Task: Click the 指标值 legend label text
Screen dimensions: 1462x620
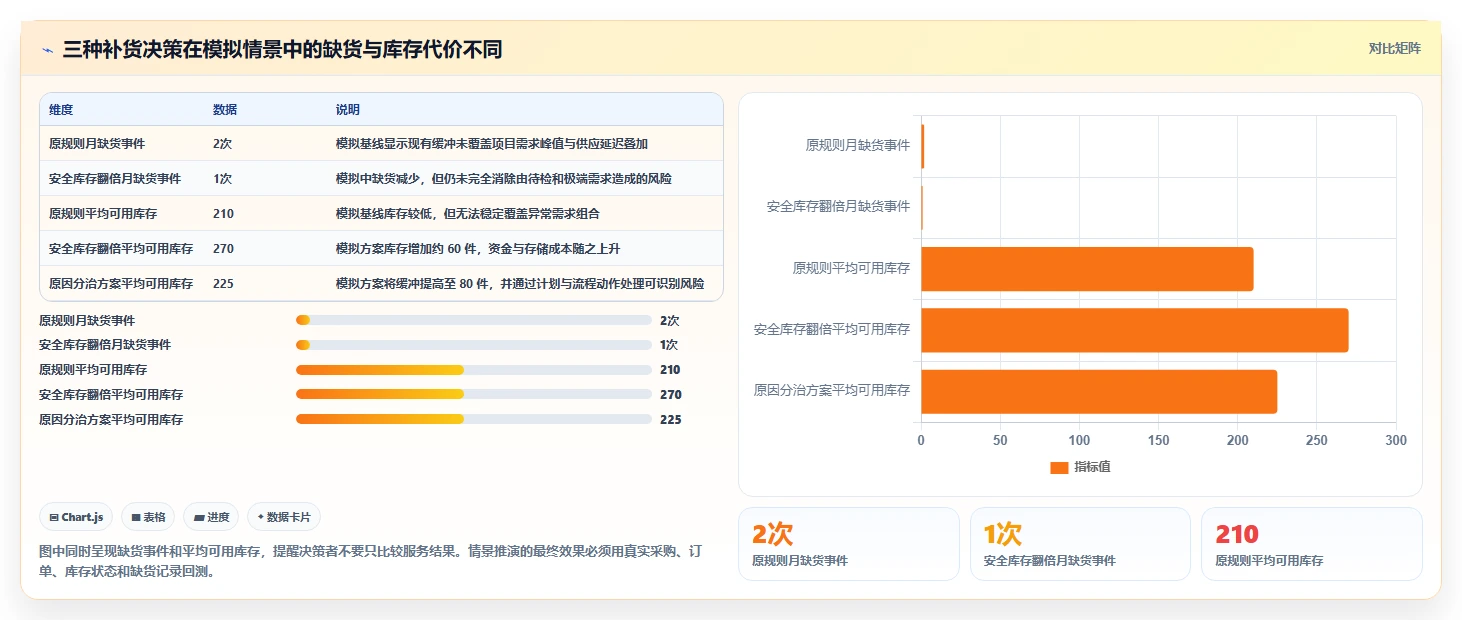Action: (x=1092, y=468)
